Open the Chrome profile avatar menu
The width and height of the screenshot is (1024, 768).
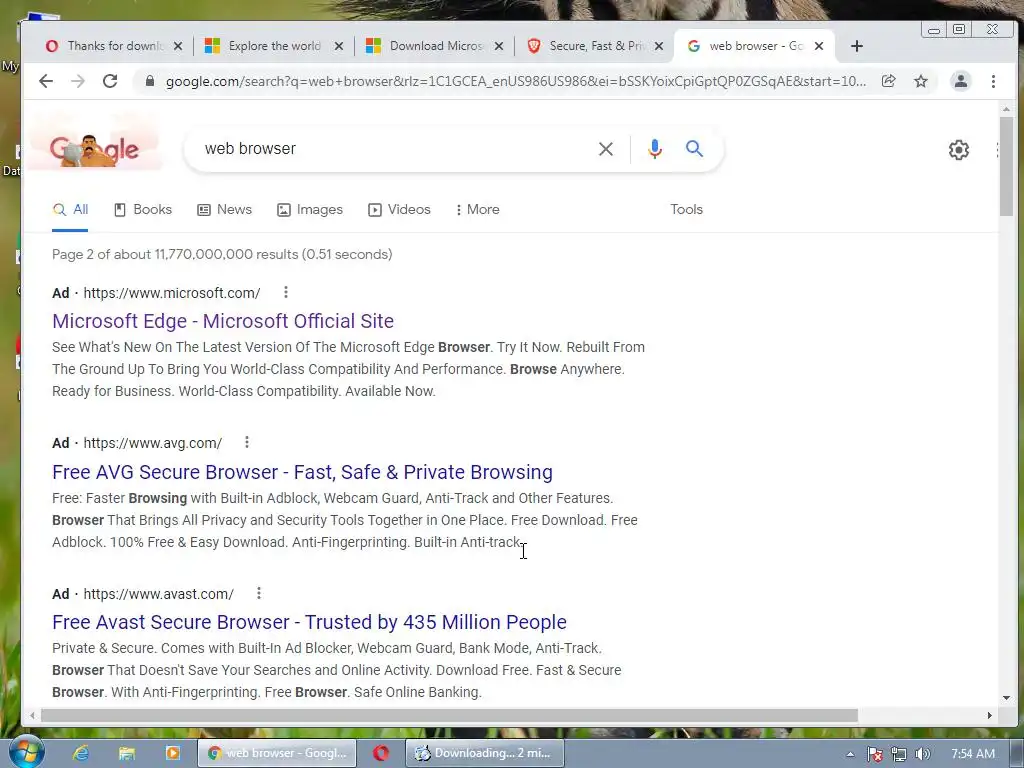point(961,81)
